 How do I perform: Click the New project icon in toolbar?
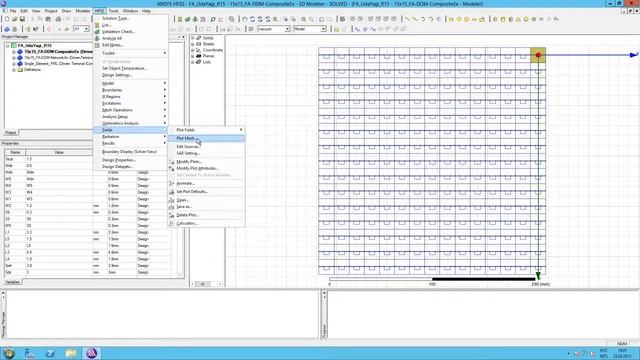coord(7,19)
